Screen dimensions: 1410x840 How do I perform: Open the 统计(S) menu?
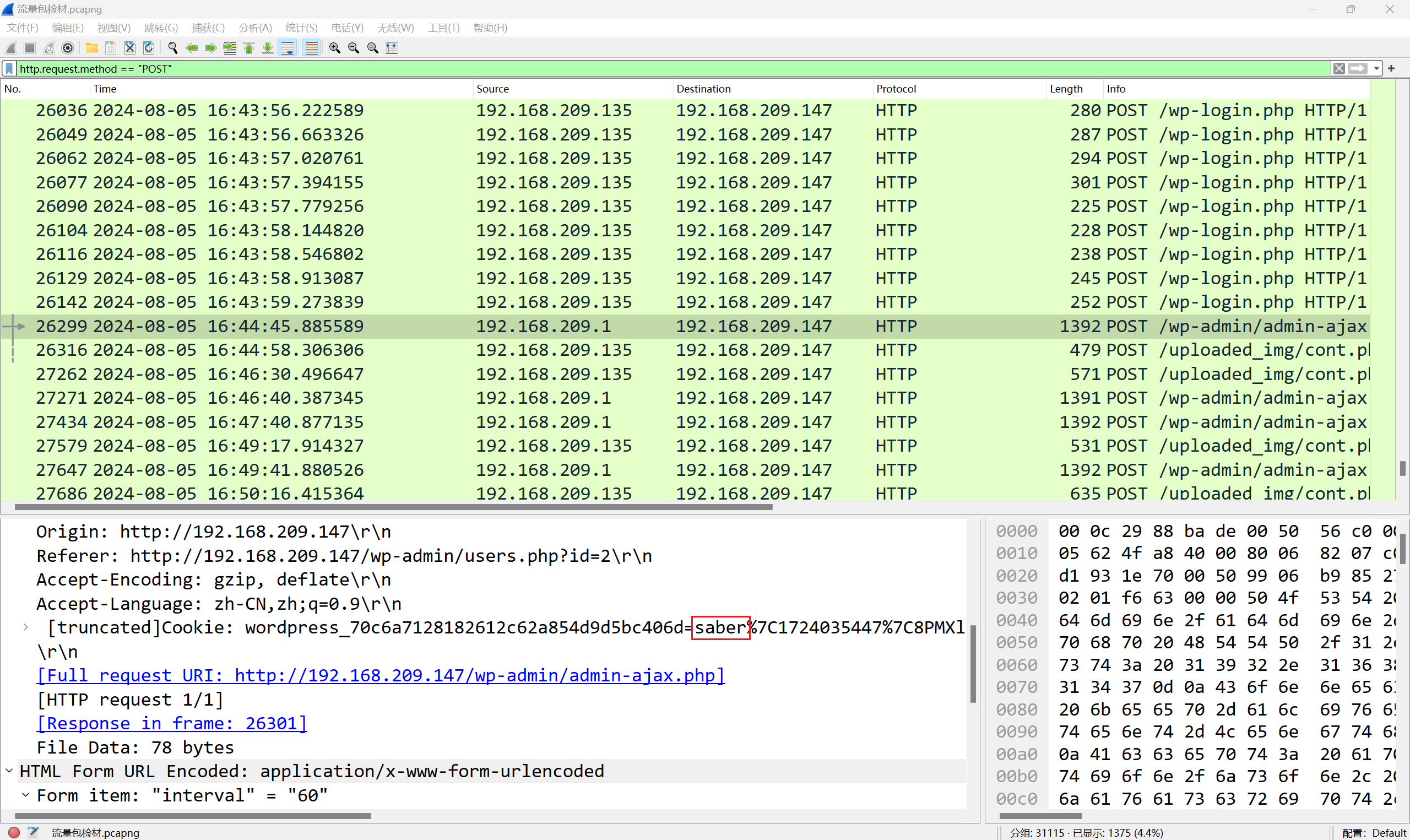[302, 28]
